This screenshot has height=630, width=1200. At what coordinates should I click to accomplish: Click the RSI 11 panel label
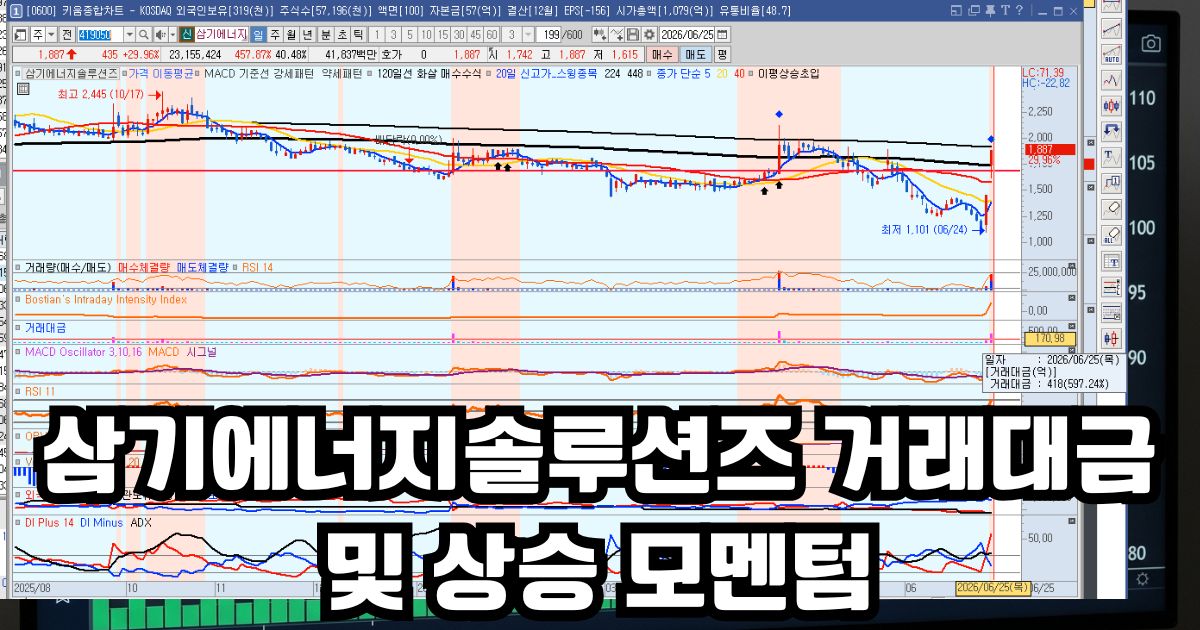[40, 391]
